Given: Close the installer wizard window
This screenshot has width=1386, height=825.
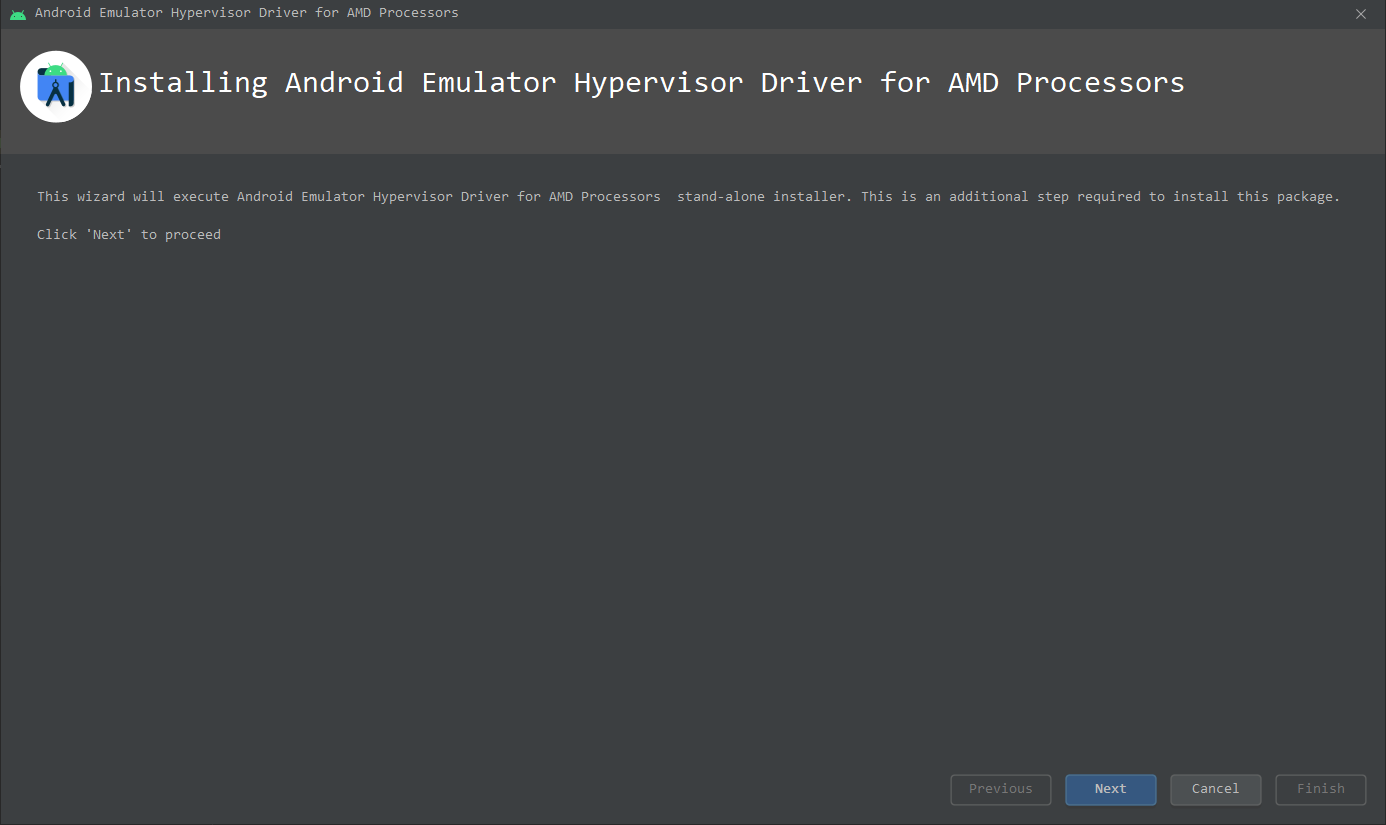Looking at the screenshot, I should tap(1360, 14).
